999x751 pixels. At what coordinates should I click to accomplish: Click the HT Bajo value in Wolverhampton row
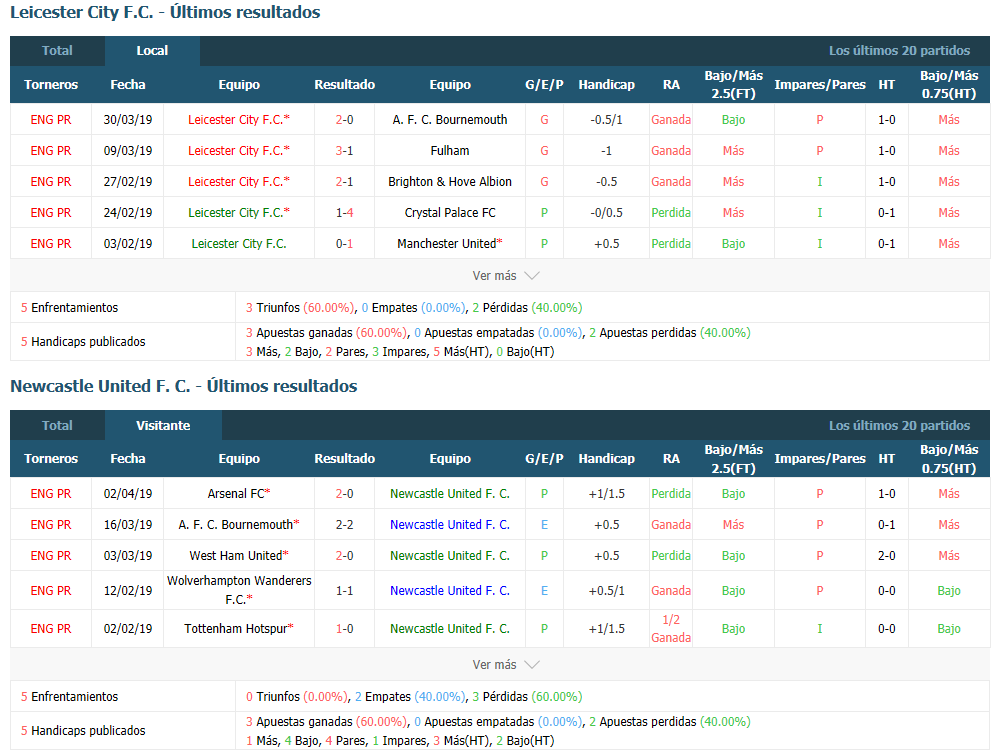click(949, 590)
